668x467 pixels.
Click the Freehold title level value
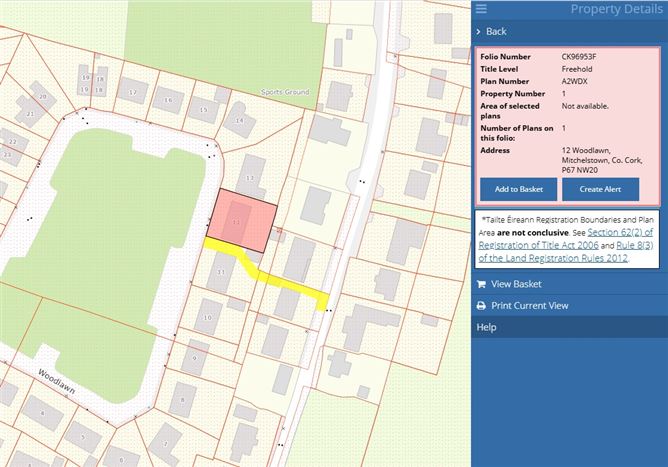[577, 69]
